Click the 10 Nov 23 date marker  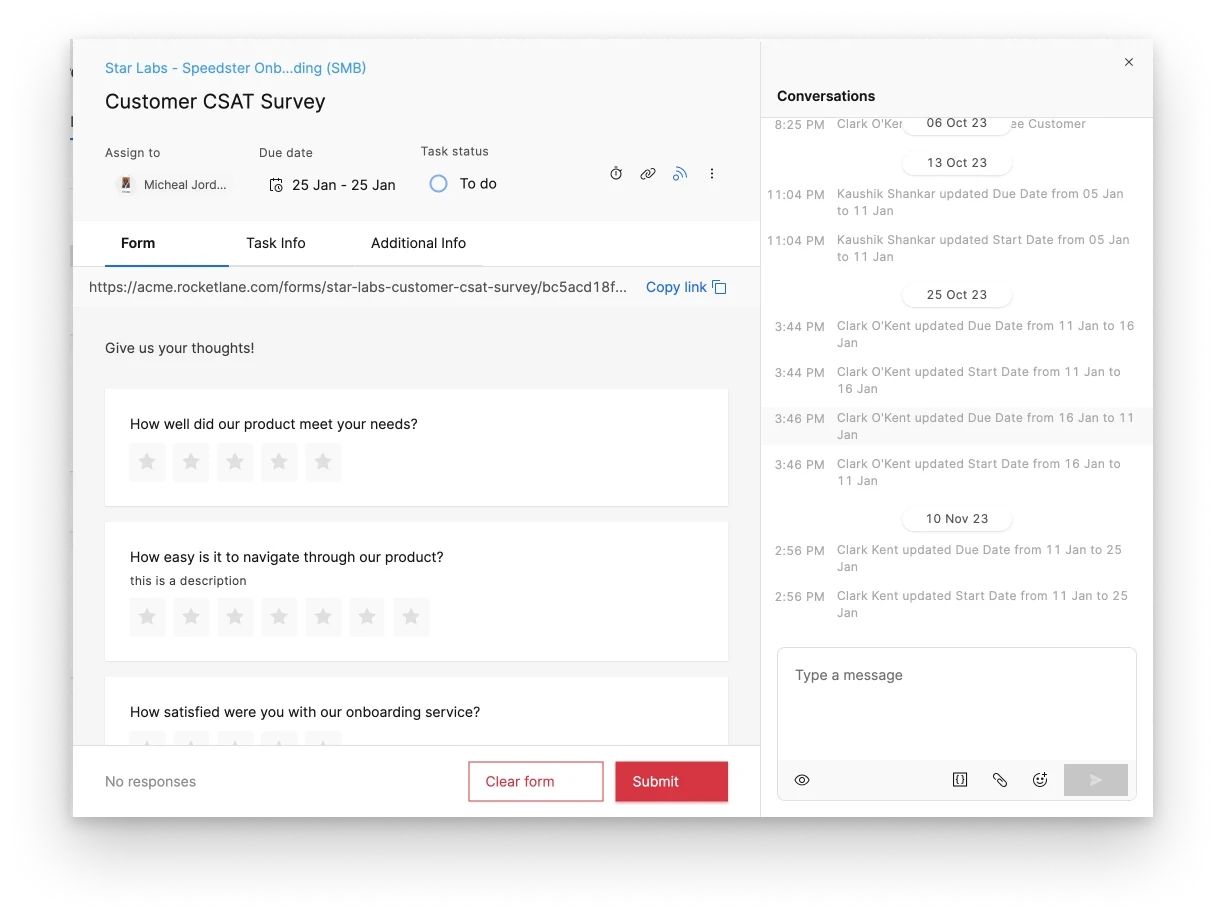957,519
